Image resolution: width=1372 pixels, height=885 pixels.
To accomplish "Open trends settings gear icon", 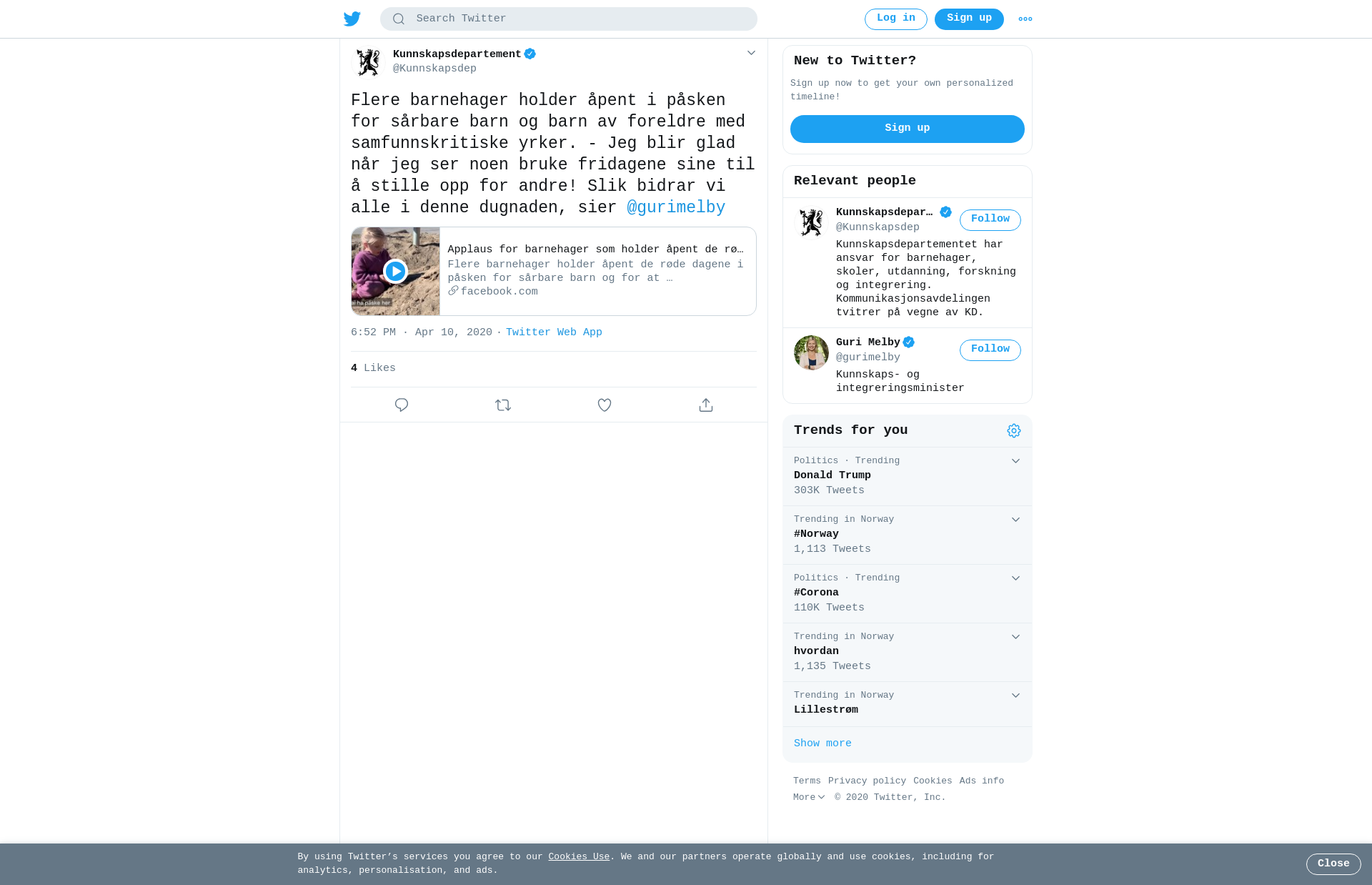I will point(1014,430).
